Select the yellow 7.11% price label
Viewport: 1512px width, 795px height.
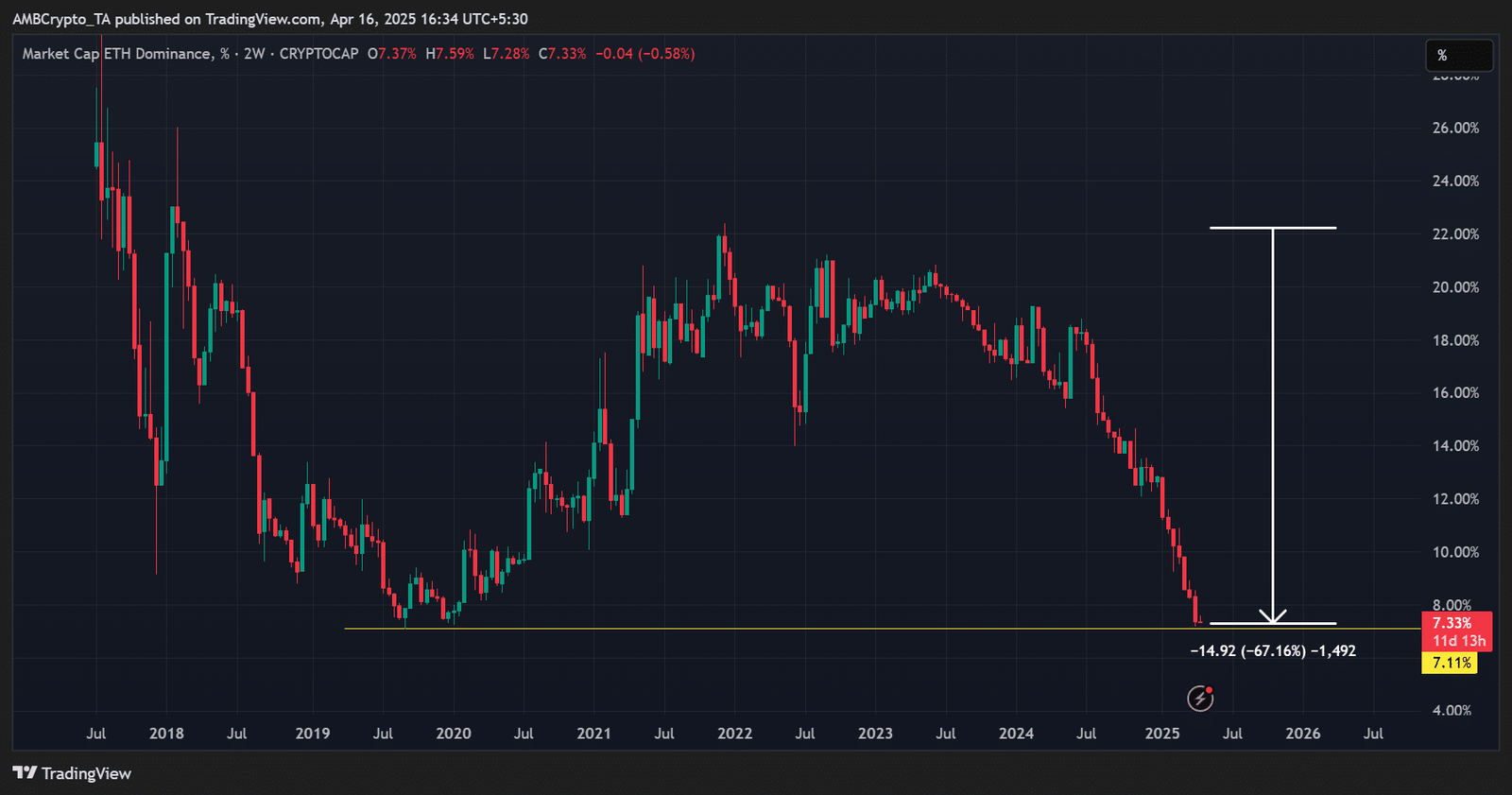(1451, 663)
